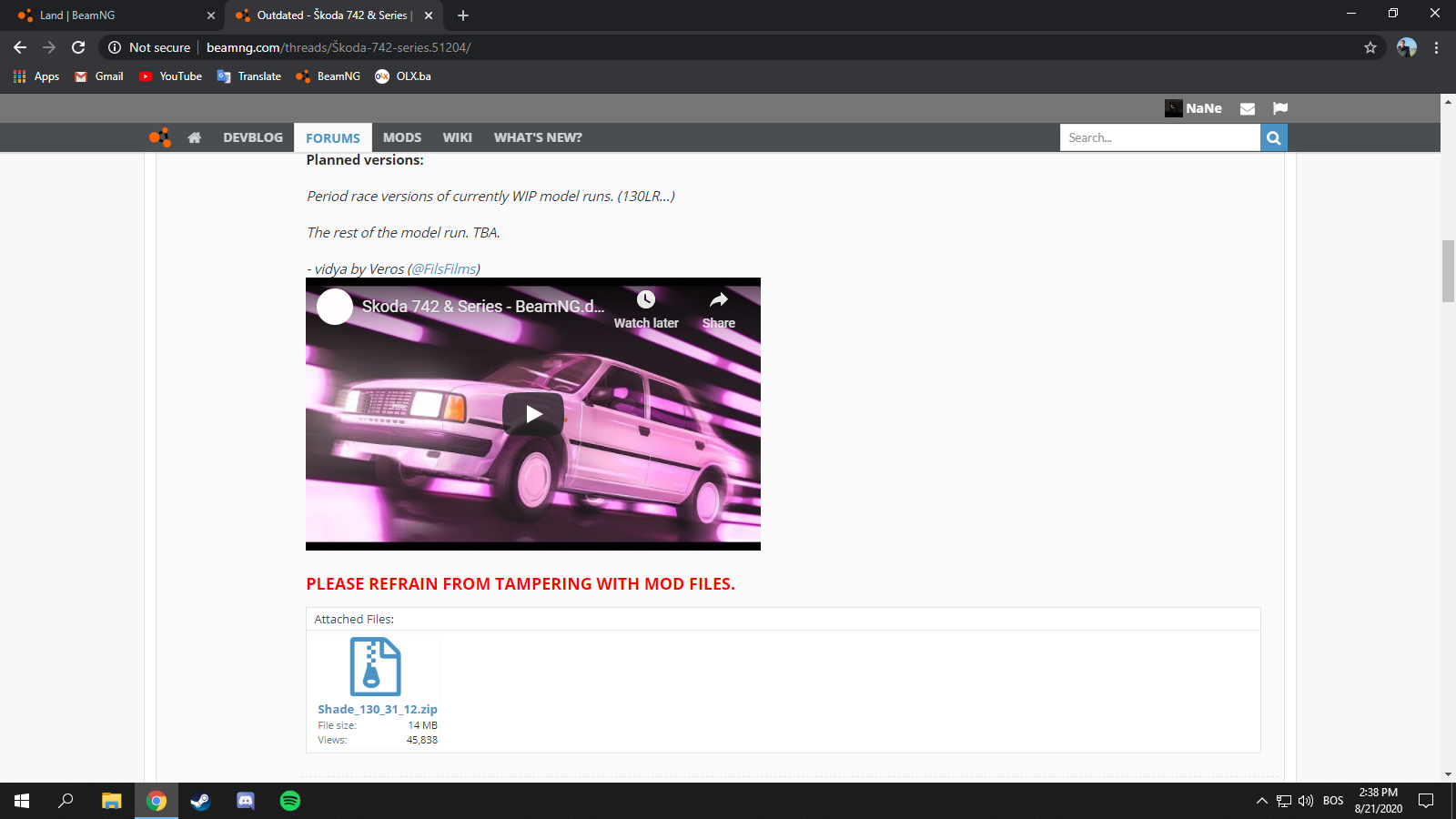Open Windows Start menu
This screenshot has width=1456, height=819.
pyautogui.click(x=22, y=801)
